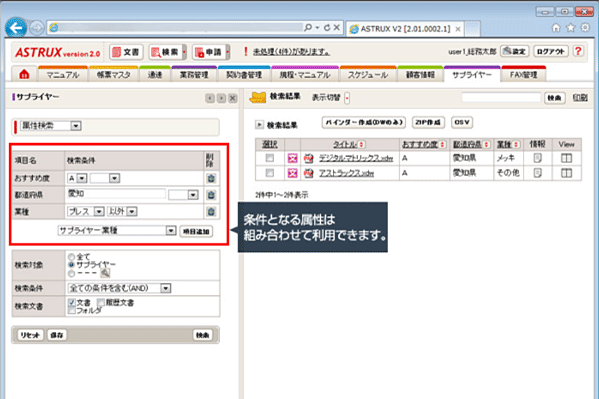Select 全て search target radio

click(71, 257)
